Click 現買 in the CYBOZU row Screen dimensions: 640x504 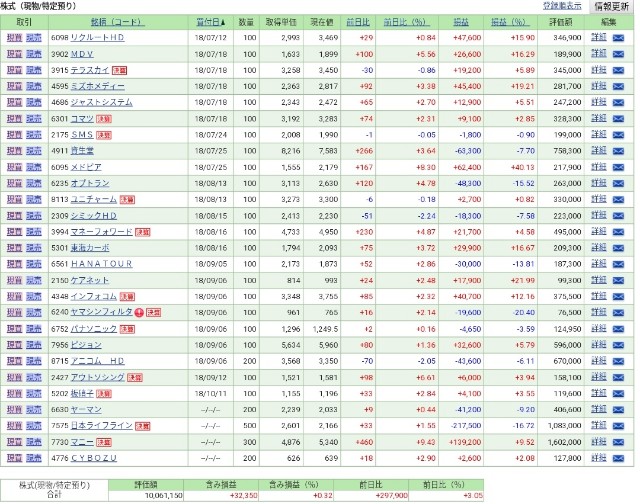point(14,458)
